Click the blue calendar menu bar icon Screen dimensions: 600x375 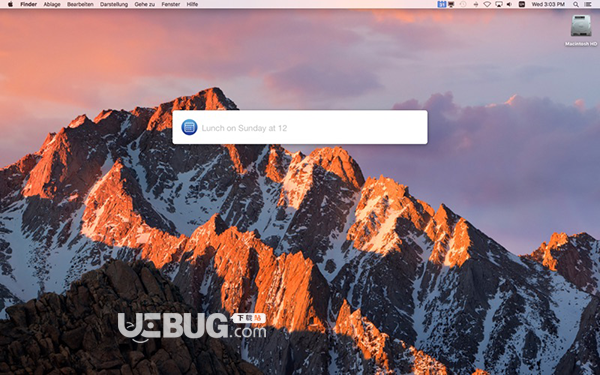click(x=442, y=4)
